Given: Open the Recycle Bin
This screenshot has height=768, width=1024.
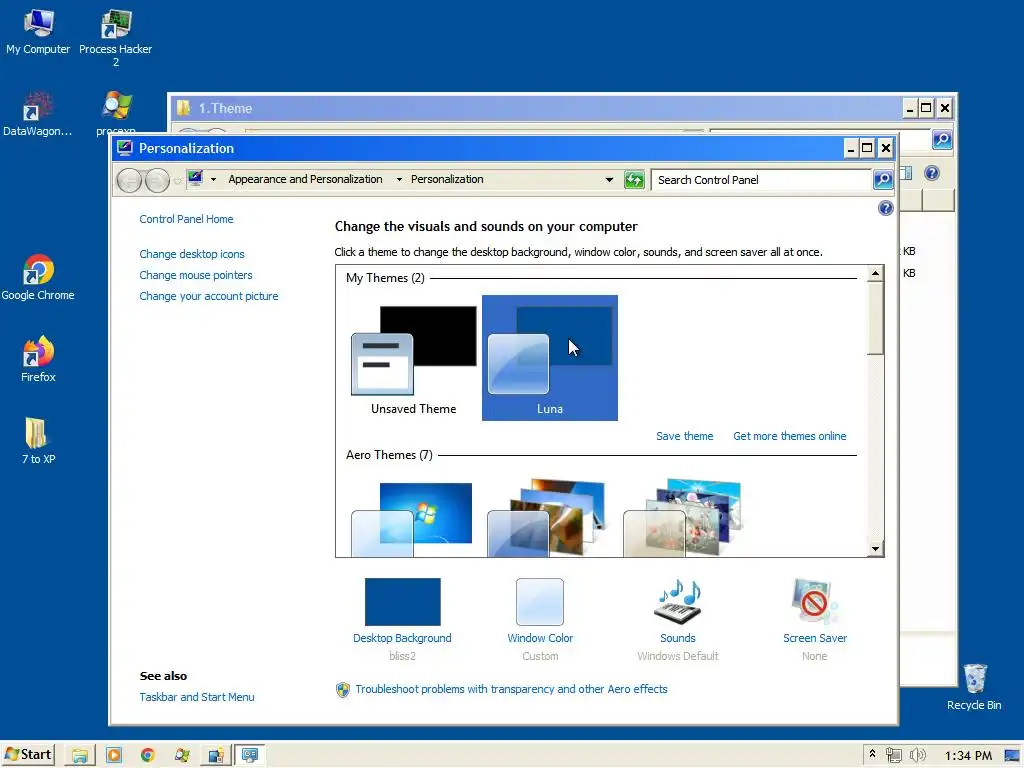Looking at the screenshot, I should pos(974,687).
